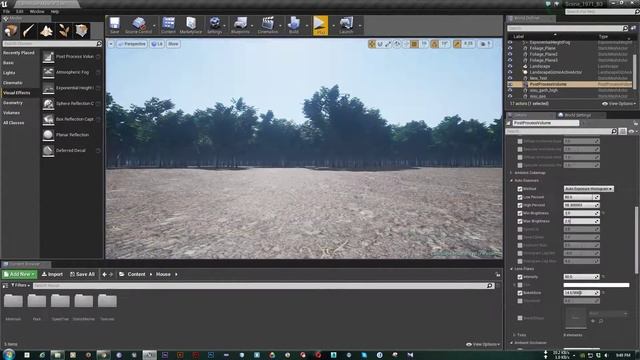Screen dimensions: 640x360
Task: Select the Place mode icon
Action: coord(11,31)
